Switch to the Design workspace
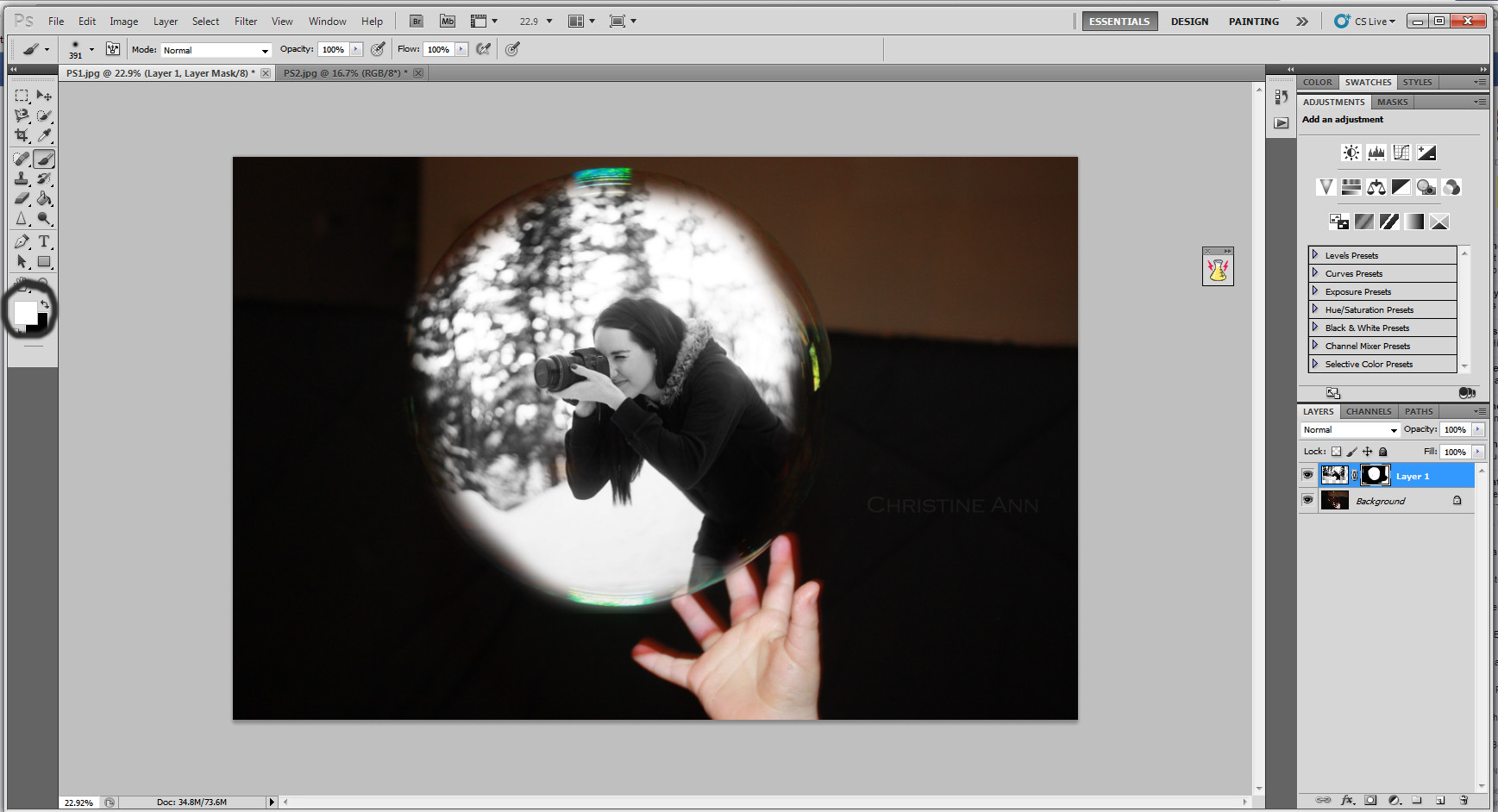The image size is (1498, 812). point(1189,22)
